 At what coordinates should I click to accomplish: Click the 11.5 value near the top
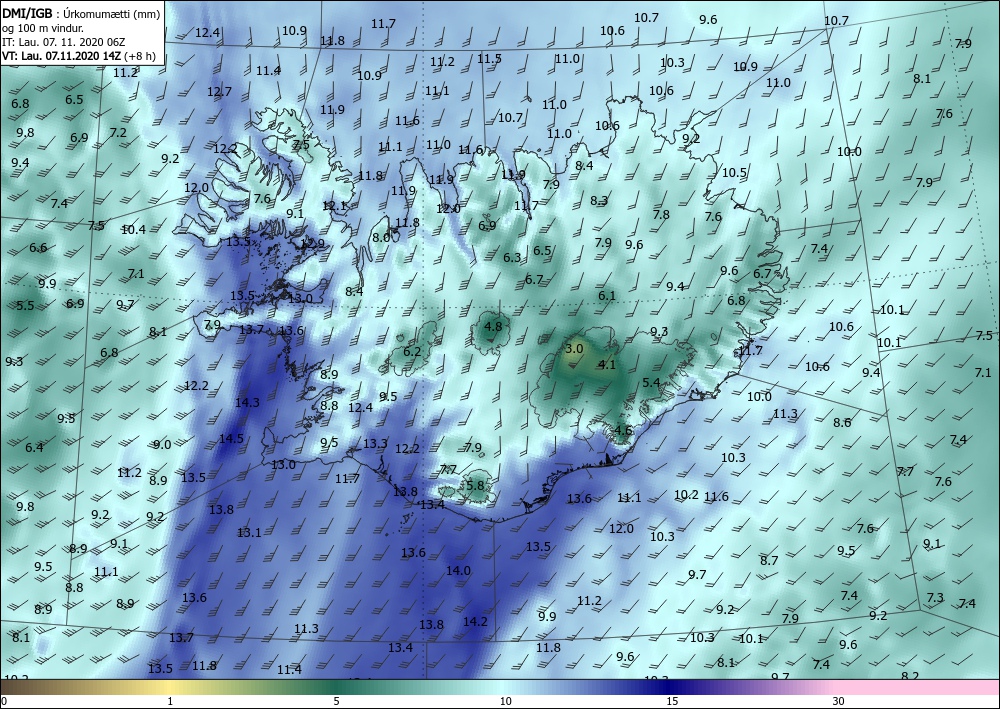pos(489,59)
